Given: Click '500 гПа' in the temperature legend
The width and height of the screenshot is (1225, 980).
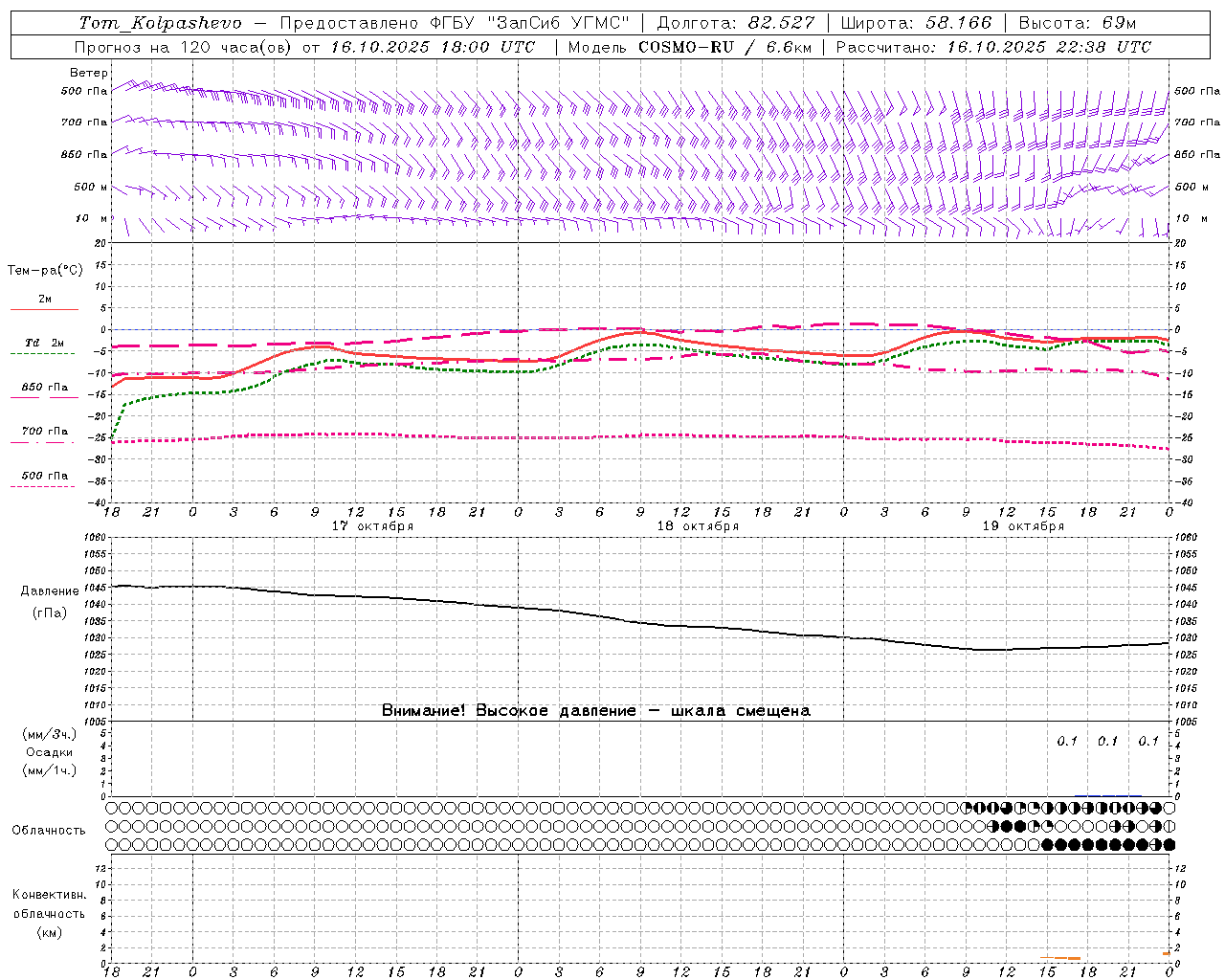Looking at the screenshot, I should pyautogui.click(x=44, y=475).
